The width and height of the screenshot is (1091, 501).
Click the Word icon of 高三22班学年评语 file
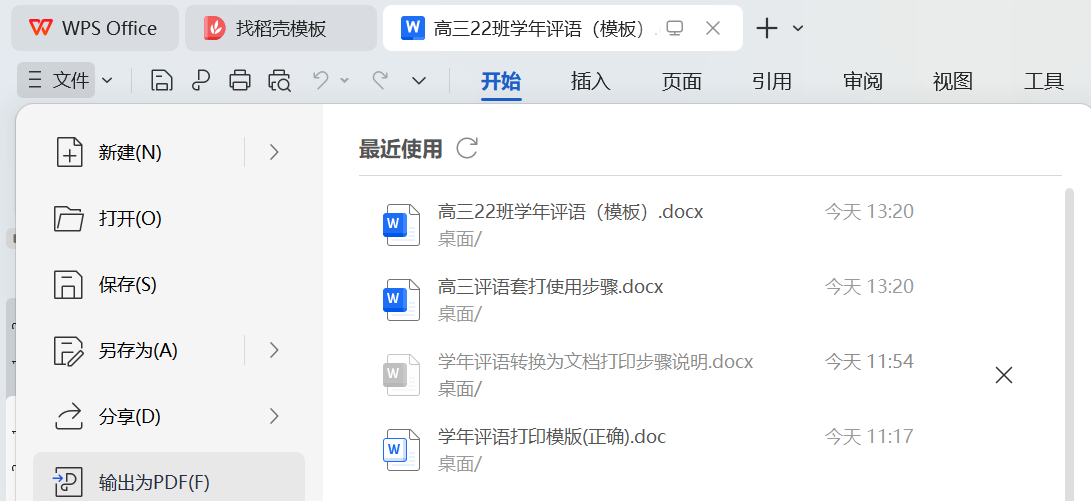401,225
